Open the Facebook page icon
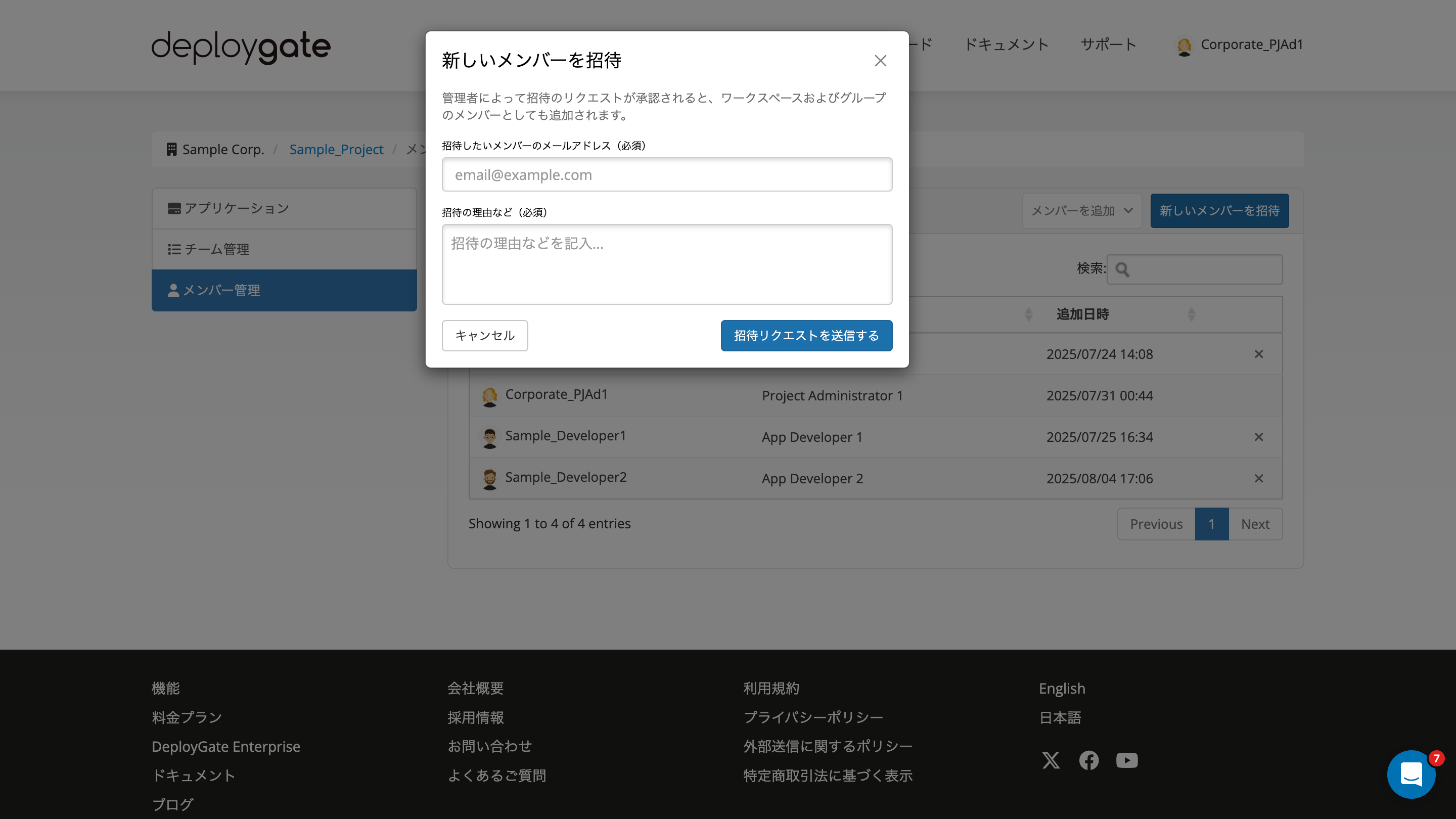The image size is (1456, 819). tap(1089, 761)
